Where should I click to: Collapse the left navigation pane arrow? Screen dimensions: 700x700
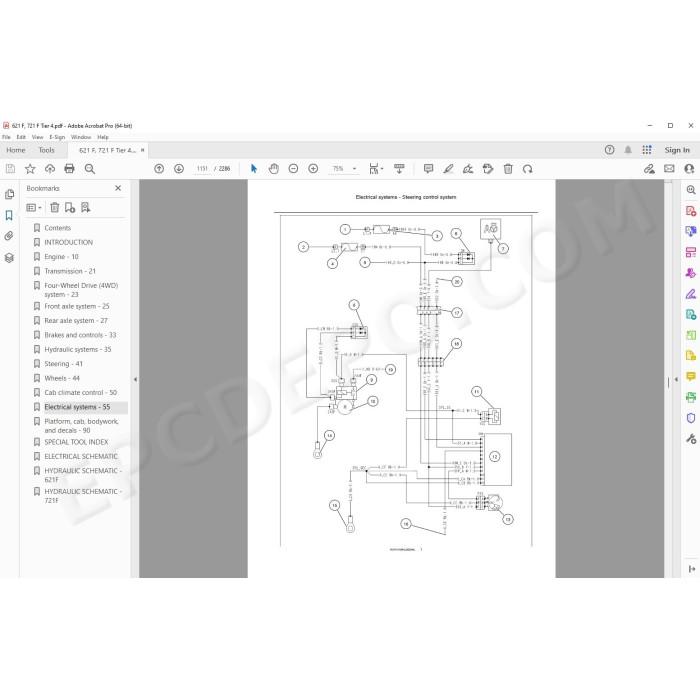(135, 379)
